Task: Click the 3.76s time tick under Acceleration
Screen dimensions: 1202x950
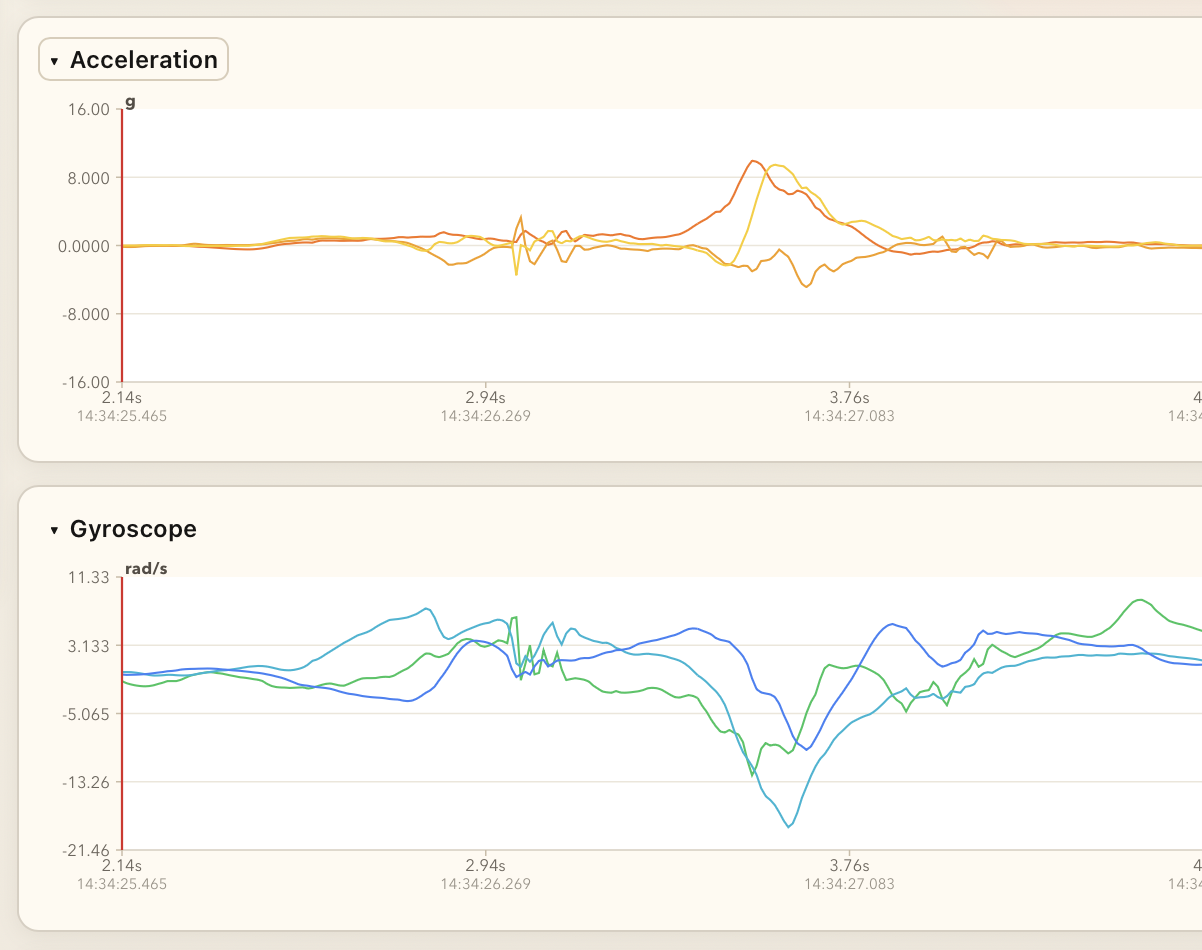Action: (x=849, y=397)
